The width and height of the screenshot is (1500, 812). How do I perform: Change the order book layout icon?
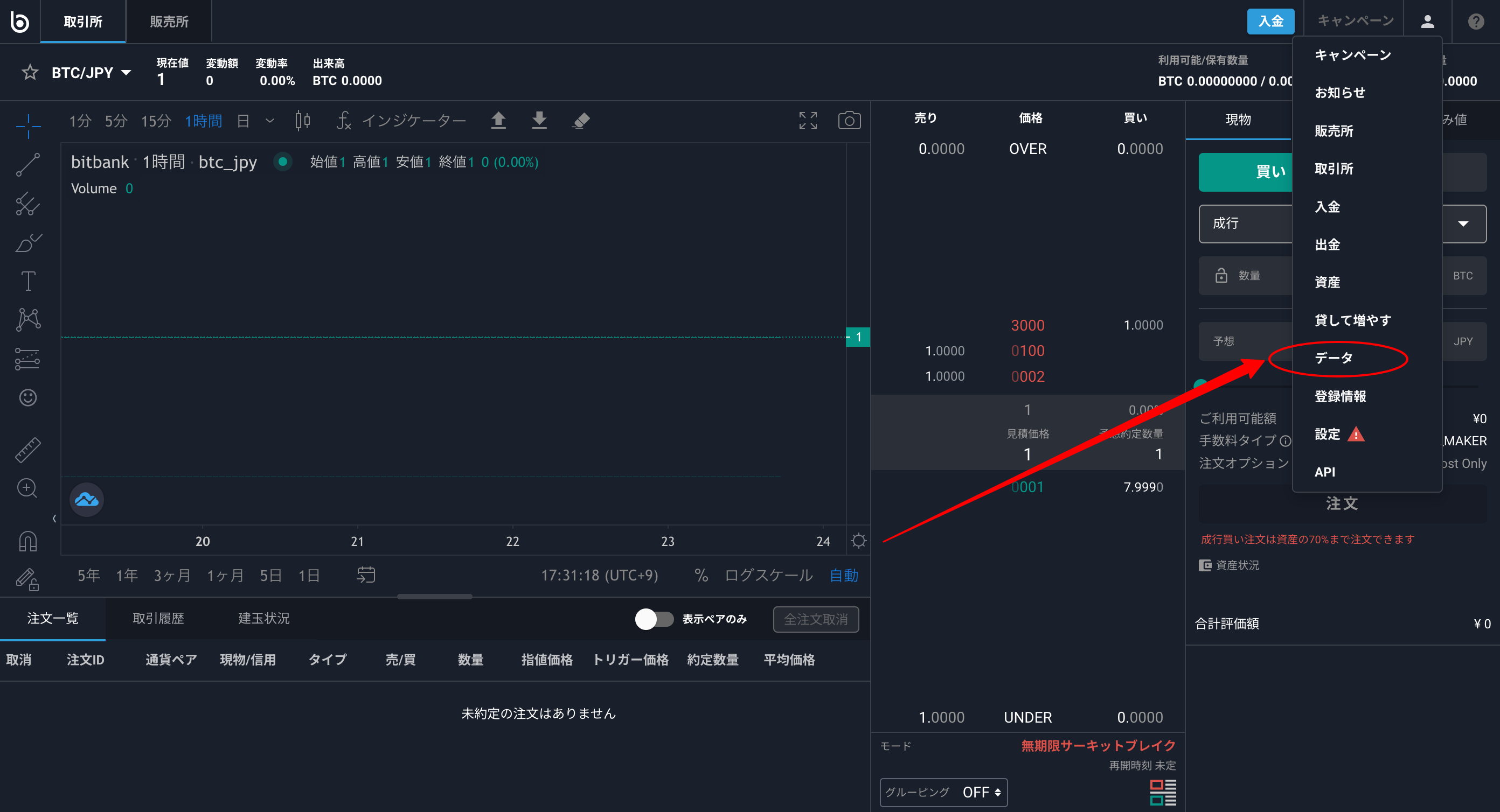click(1163, 792)
